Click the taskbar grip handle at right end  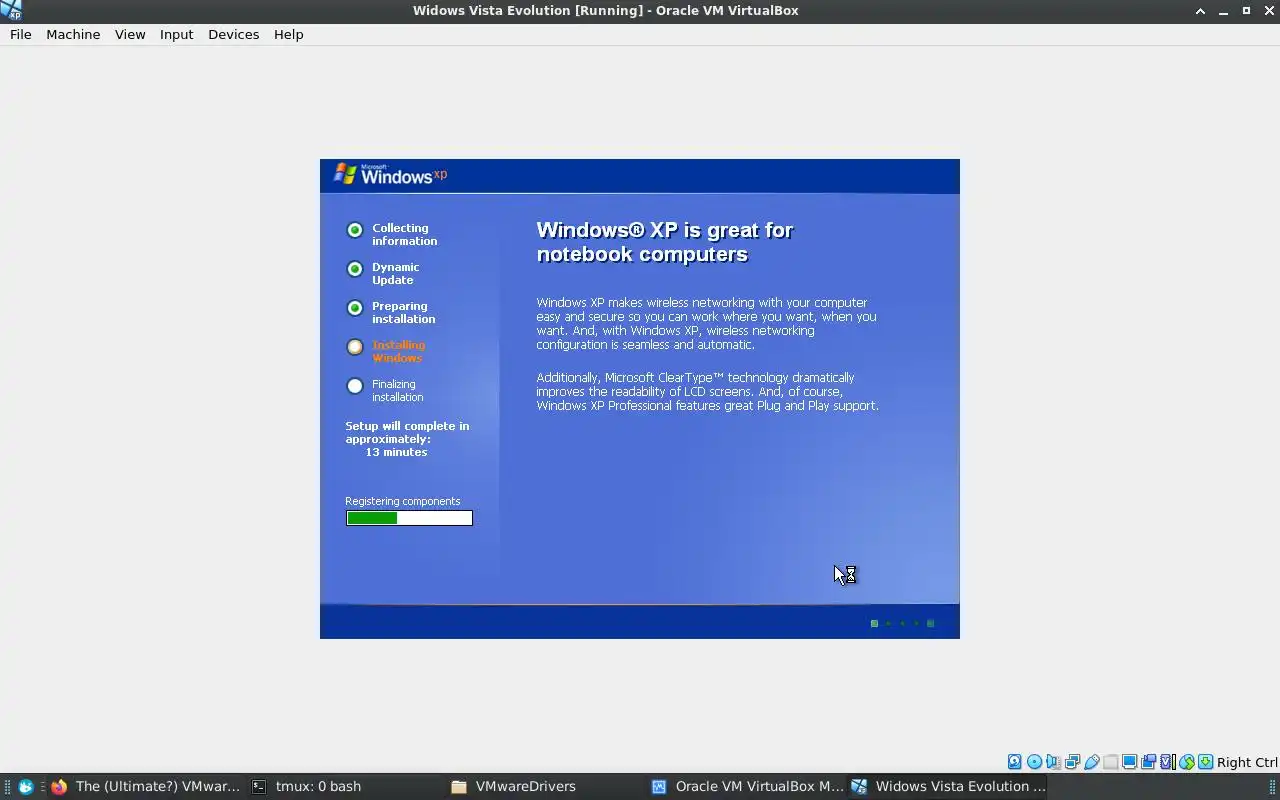click(x=1274, y=786)
